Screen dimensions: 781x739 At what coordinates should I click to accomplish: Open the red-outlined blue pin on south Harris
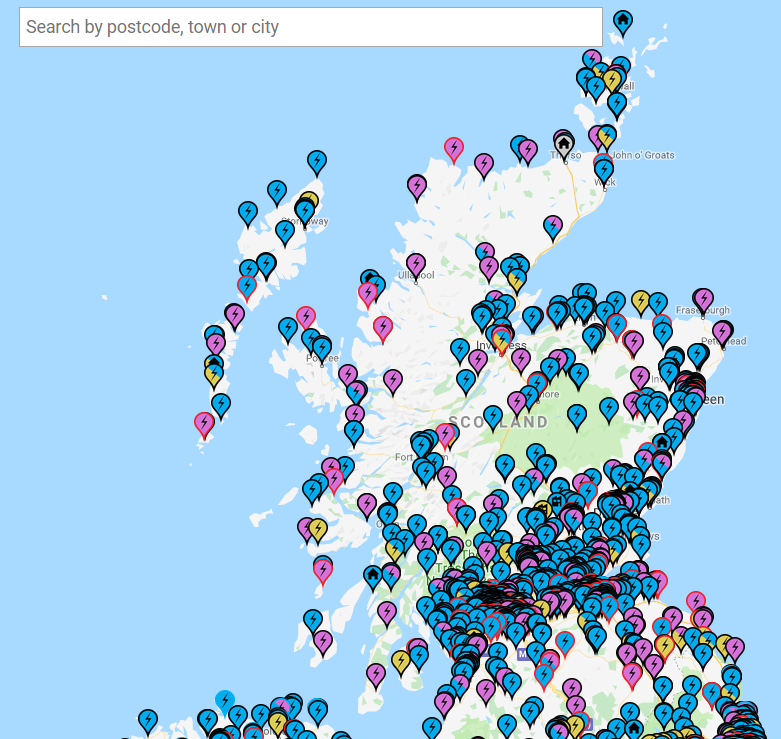tap(247, 288)
